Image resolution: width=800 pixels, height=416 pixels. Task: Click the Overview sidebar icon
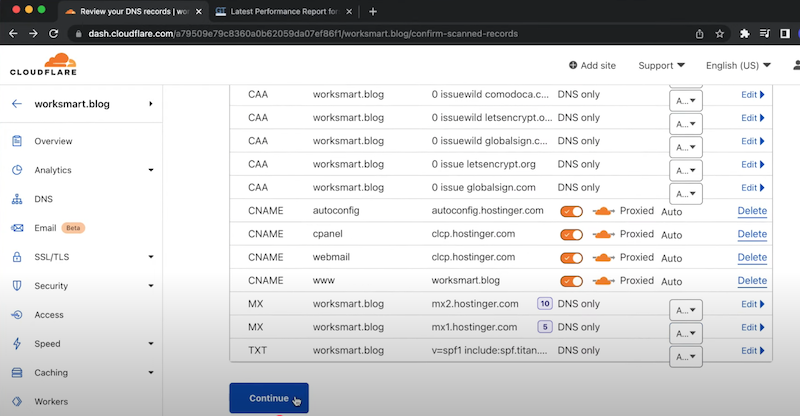[x=17, y=141]
